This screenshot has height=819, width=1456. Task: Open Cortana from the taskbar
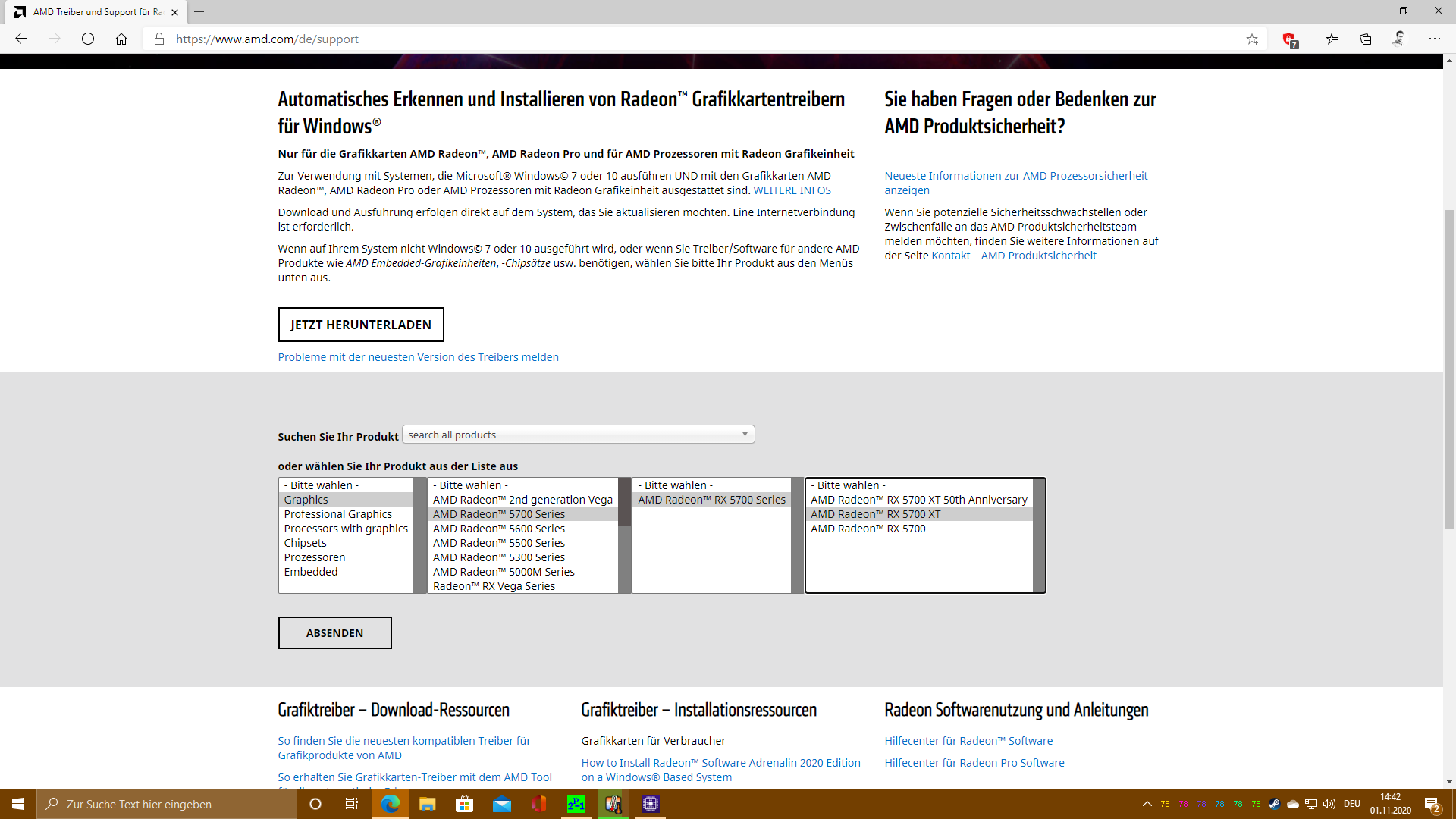[315, 804]
